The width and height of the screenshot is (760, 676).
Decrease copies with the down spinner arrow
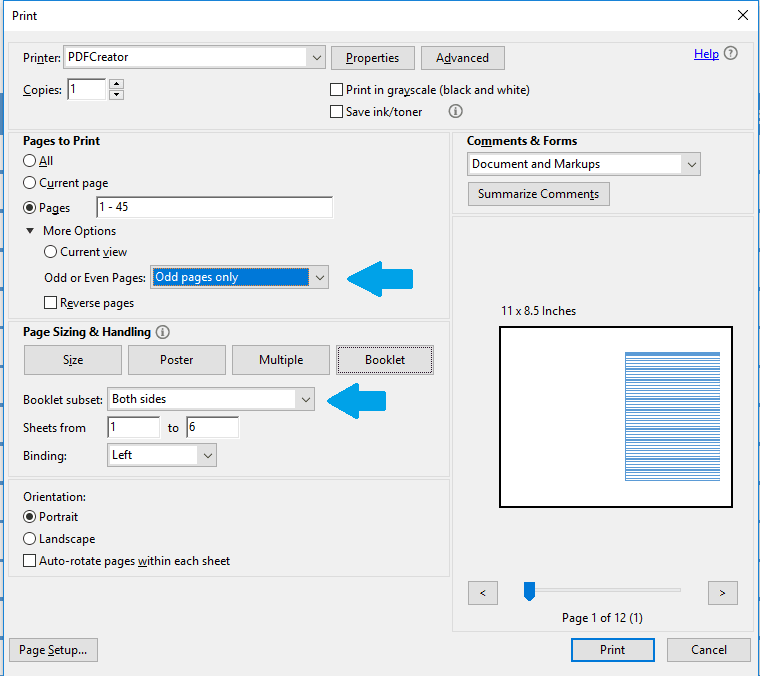[x=116, y=94]
